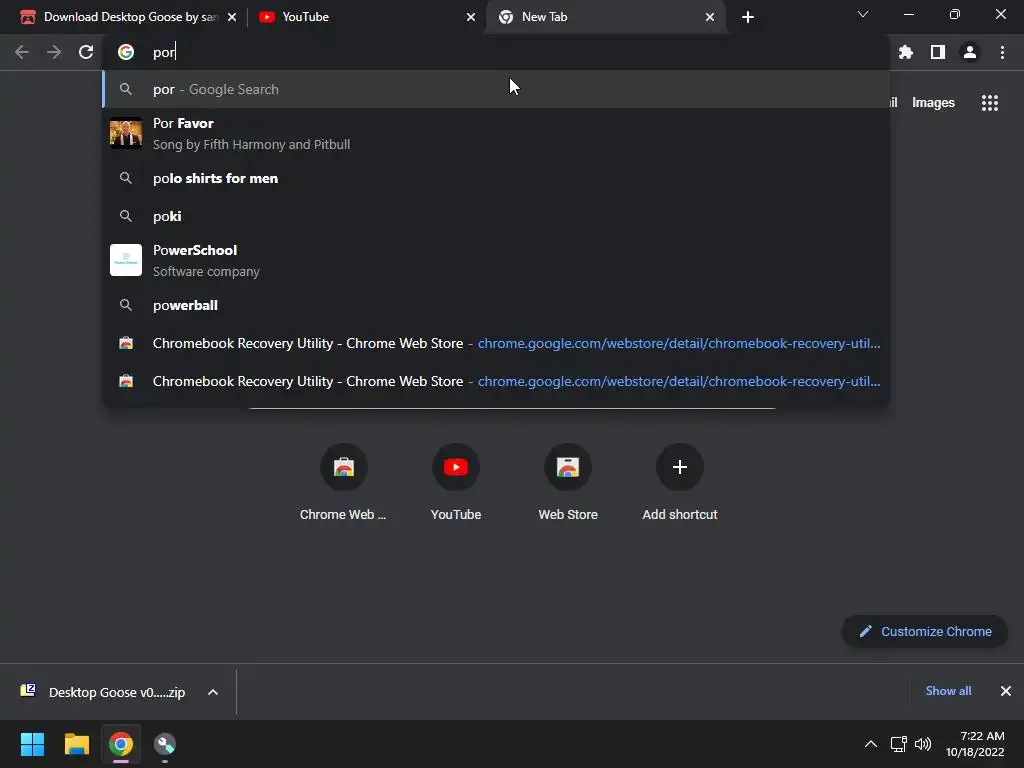Select the 'Por Favor' song suggestion

pos(496,133)
